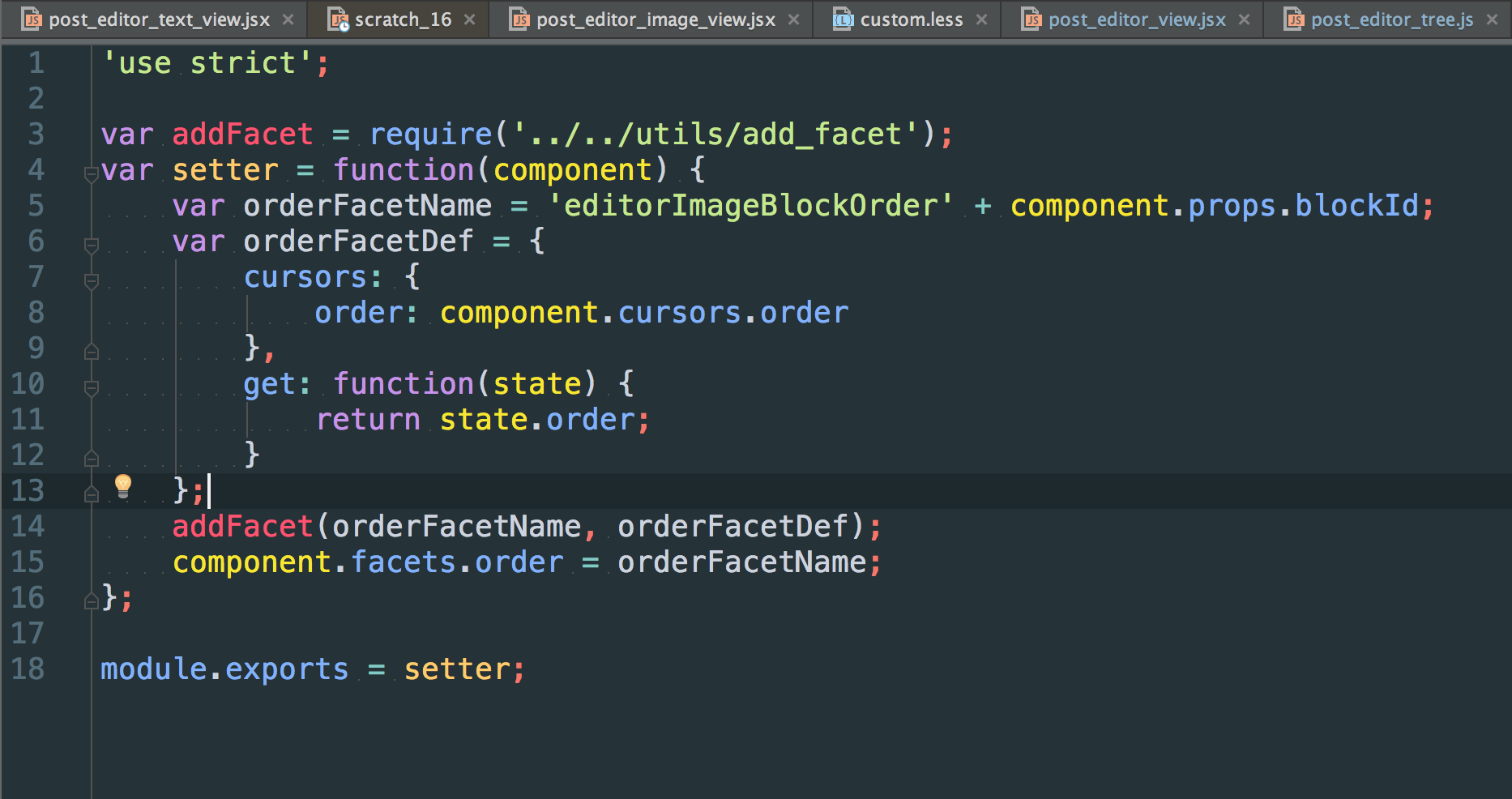This screenshot has width=1512, height=799.
Task: Click the JS file icon on post_editor_text_view.jsx tab
Action: [x=32, y=19]
